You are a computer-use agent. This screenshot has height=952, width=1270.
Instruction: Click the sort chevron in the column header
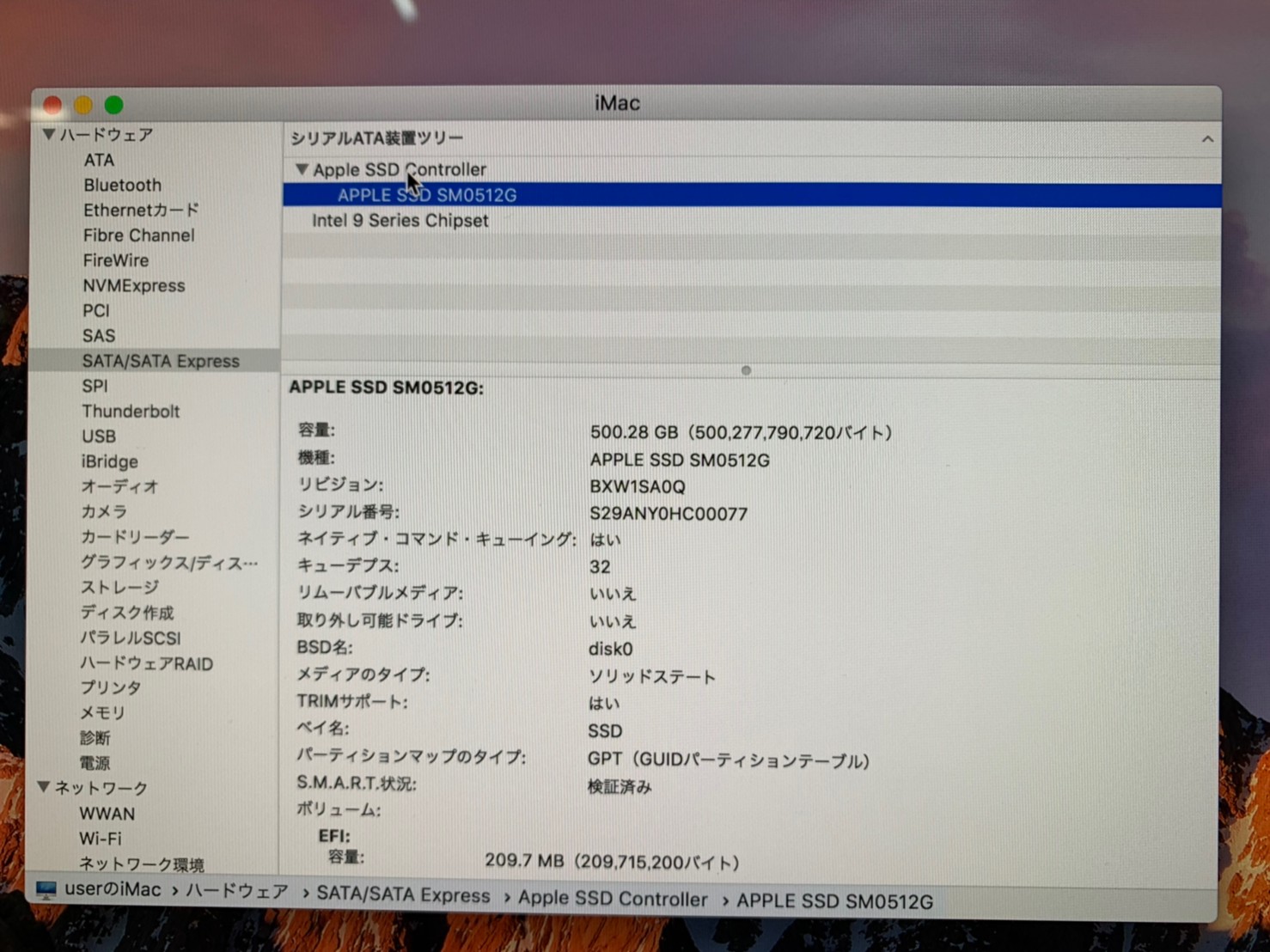1207,139
